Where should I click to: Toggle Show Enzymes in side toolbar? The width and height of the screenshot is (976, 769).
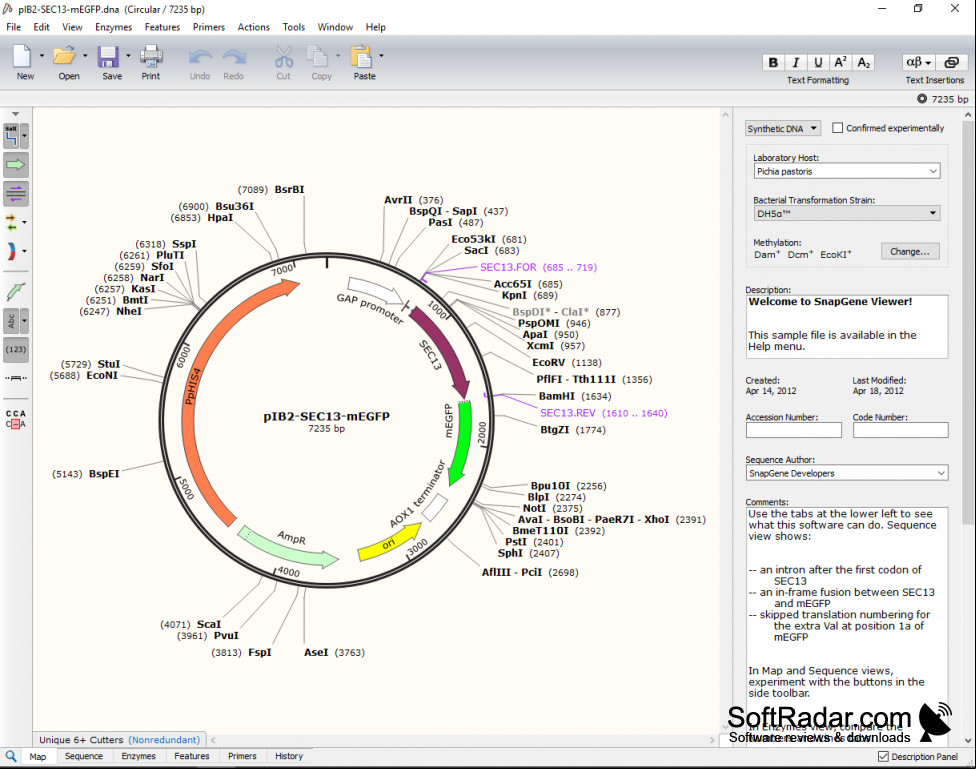click(11, 136)
